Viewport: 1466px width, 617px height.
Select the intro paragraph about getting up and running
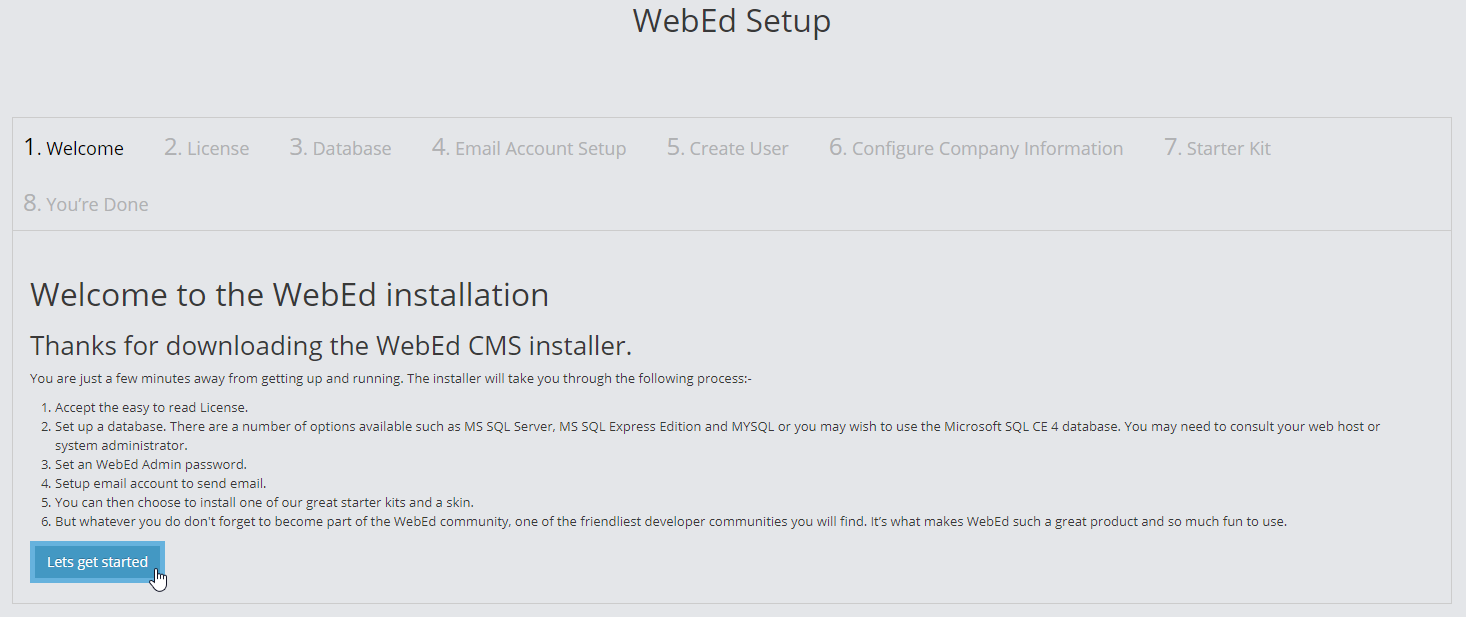(x=392, y=378)
